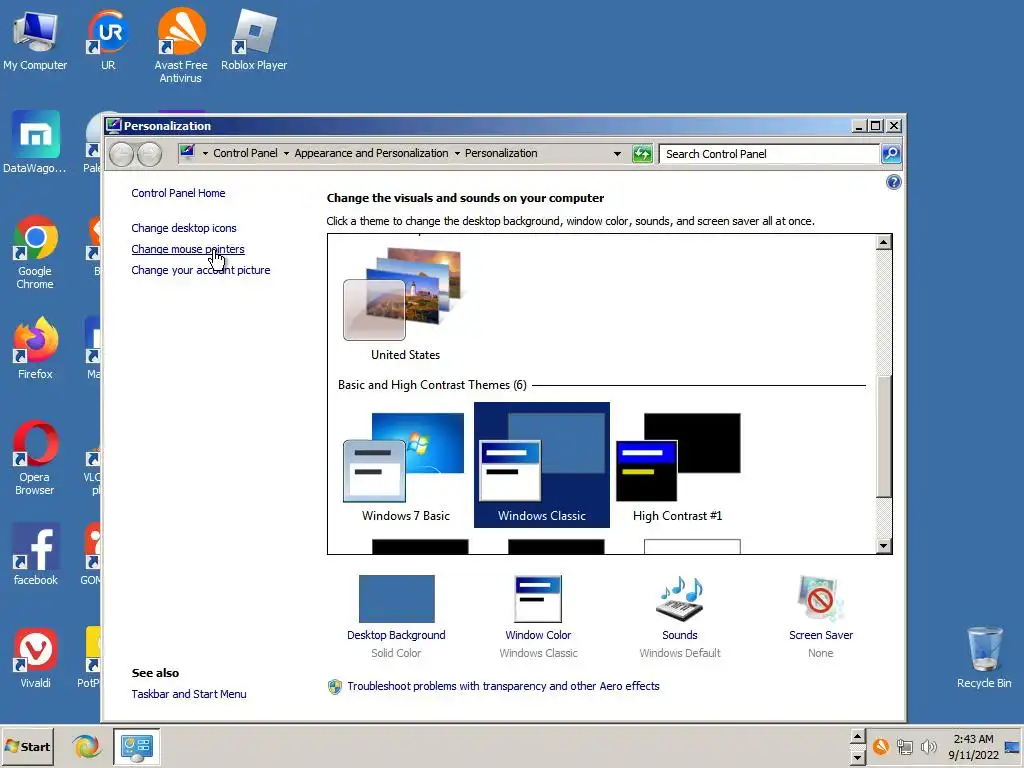Viewport: 1024px width, 768px height.
Task: Open the Recycle Bin
Action: 984,658
